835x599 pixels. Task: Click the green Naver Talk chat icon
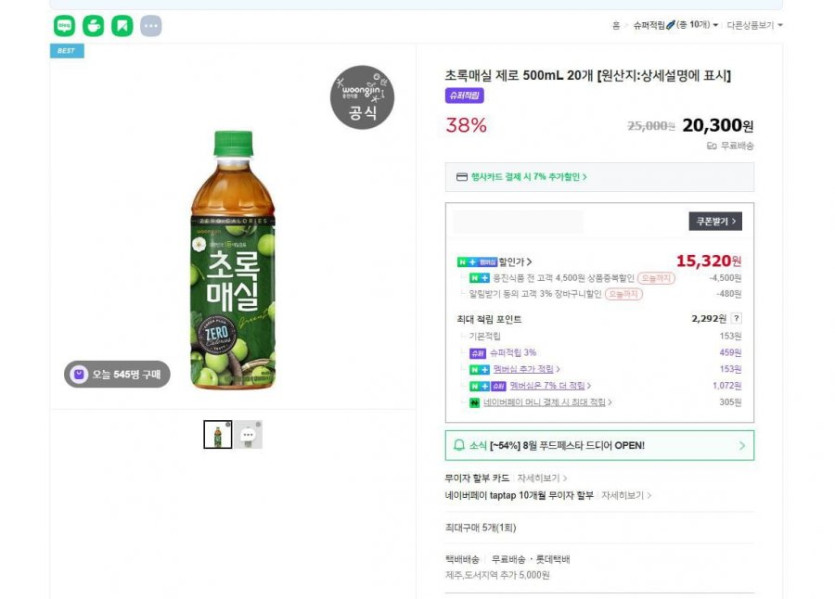click(64, 26)
